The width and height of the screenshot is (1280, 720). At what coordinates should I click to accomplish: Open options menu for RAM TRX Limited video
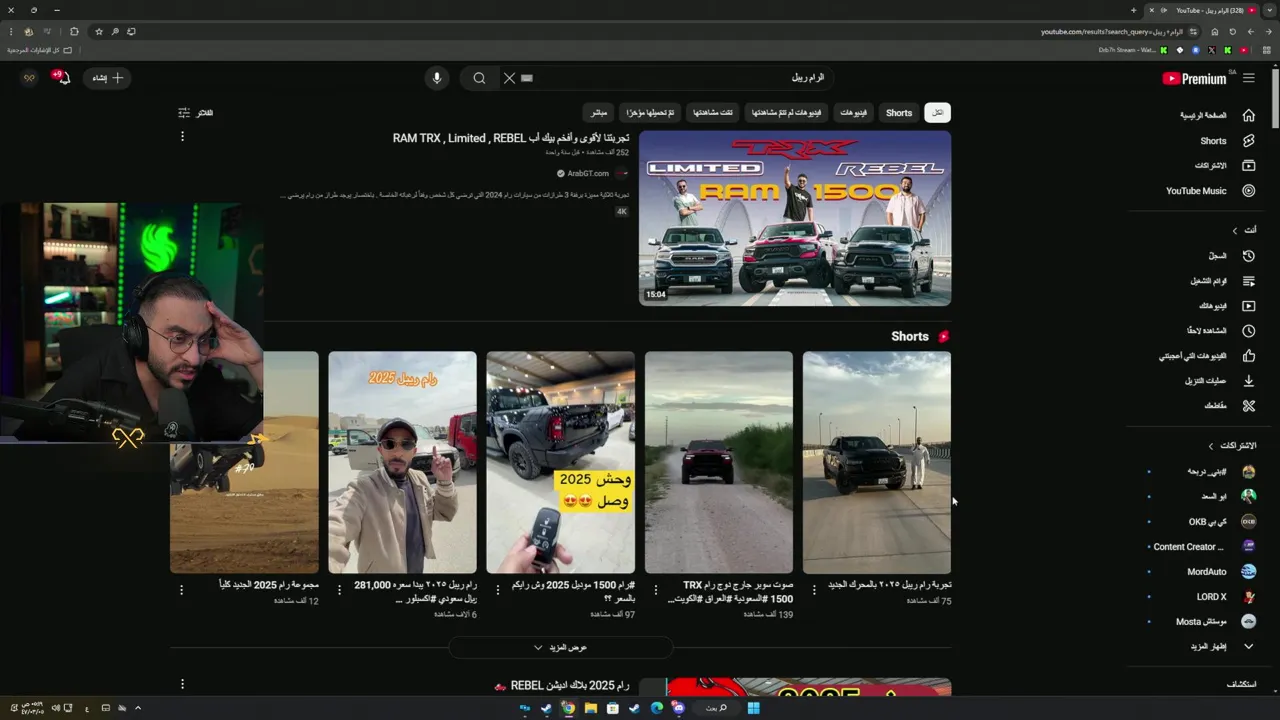click(182, 136)
